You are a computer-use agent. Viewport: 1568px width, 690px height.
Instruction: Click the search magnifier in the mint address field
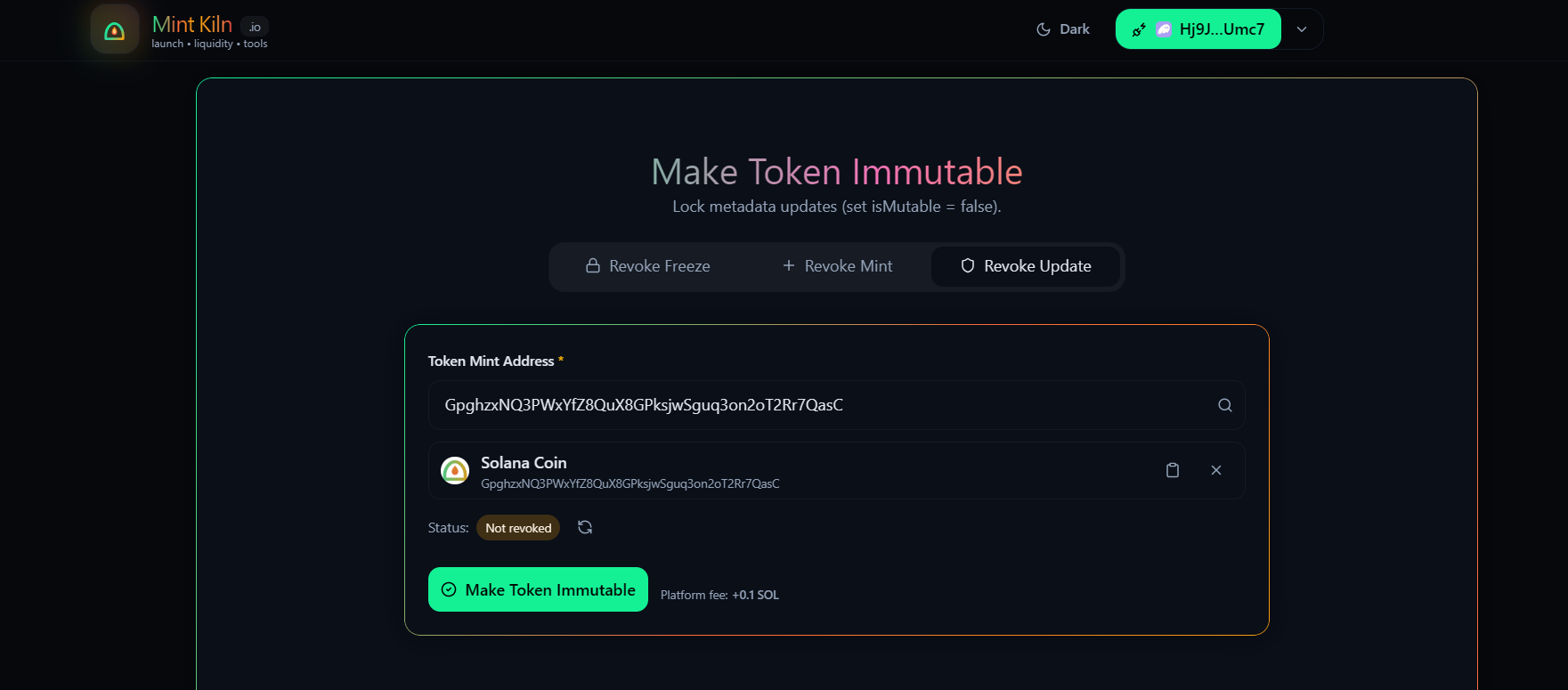(x=1225, y=405)
